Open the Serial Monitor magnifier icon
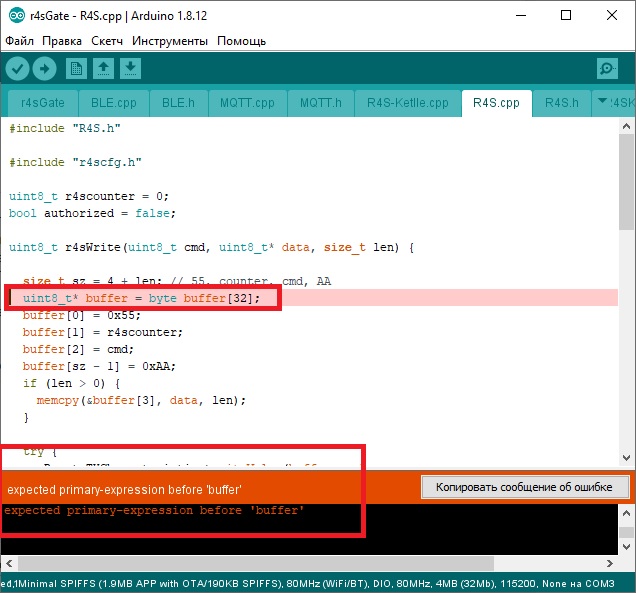This screenshot has height=593, width=636. click(606, 68)
